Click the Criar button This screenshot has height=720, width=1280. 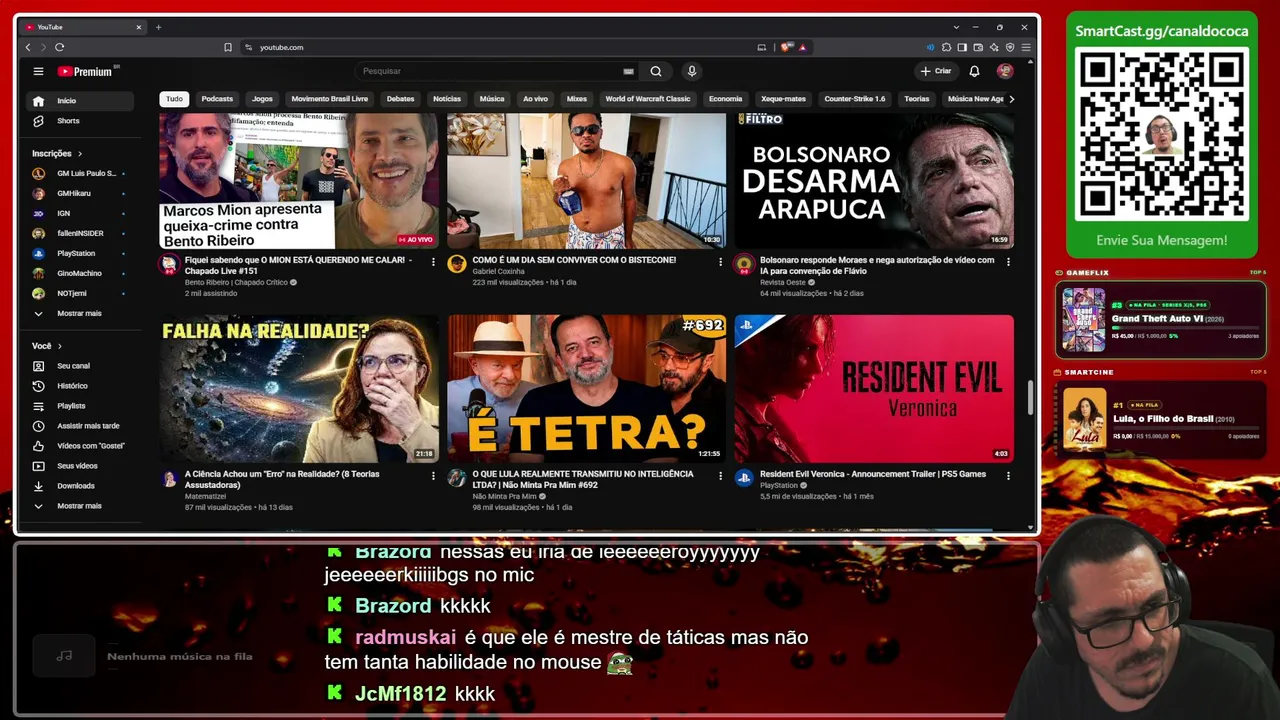click(936, 71)
